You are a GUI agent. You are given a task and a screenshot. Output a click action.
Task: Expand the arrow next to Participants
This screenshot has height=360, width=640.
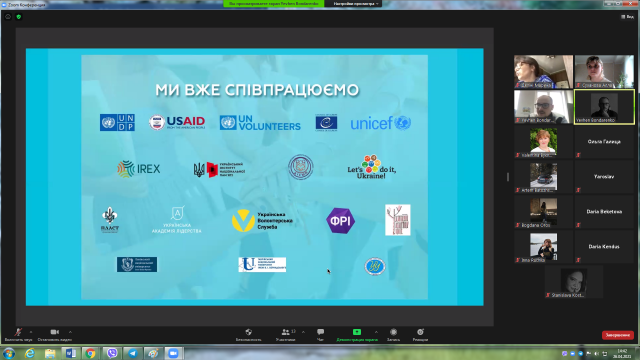click(303, 332)
